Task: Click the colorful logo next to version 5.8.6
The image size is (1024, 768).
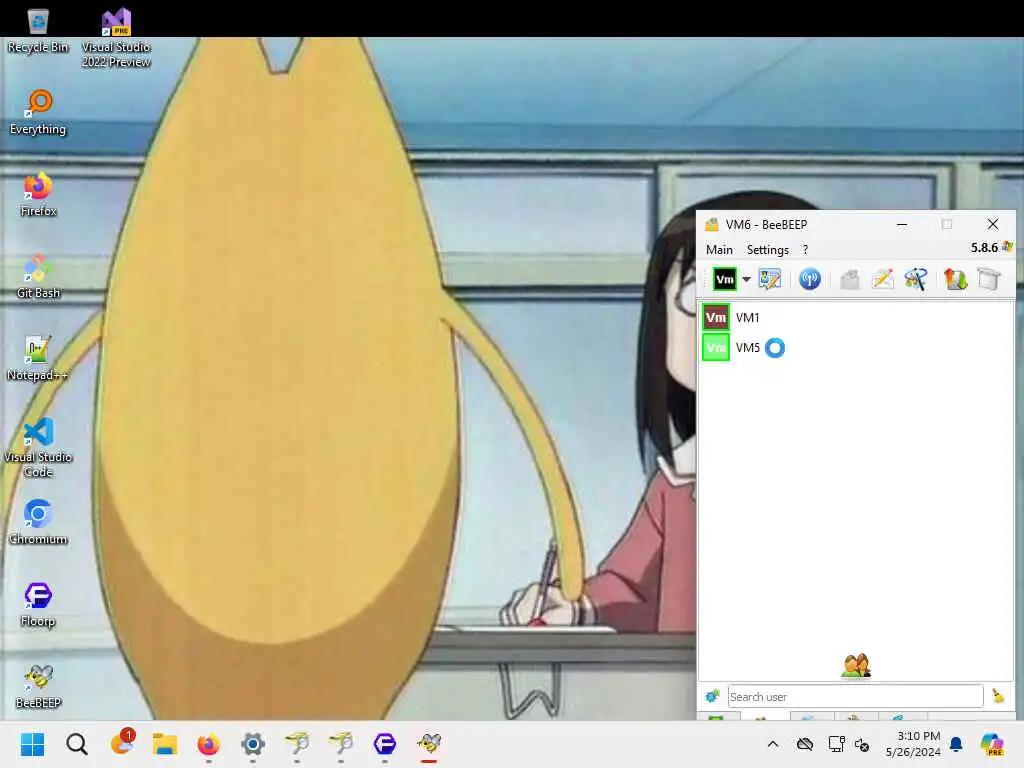Action: point(1008,247)
